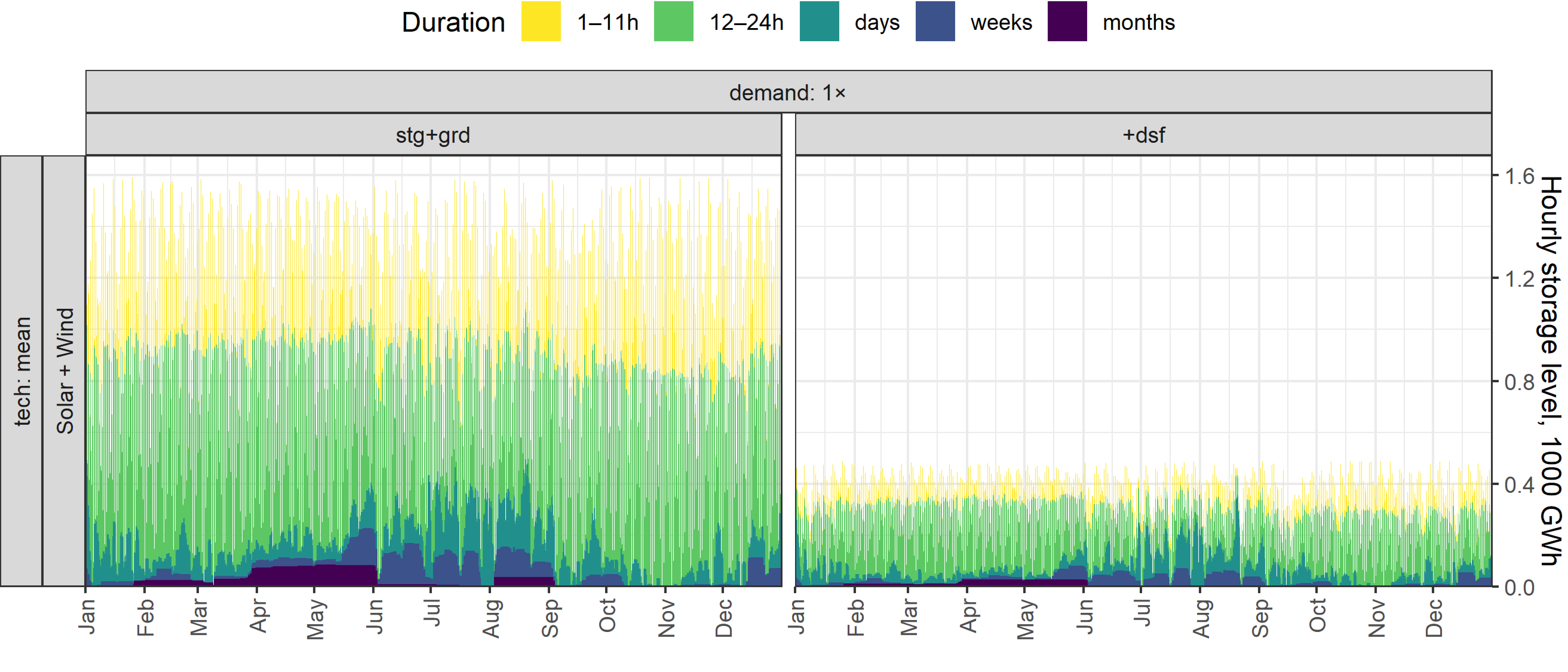Screen dimensions: 1568x672
Task: Click the purple months legend swatch
Action: [x=1067, y=22]
